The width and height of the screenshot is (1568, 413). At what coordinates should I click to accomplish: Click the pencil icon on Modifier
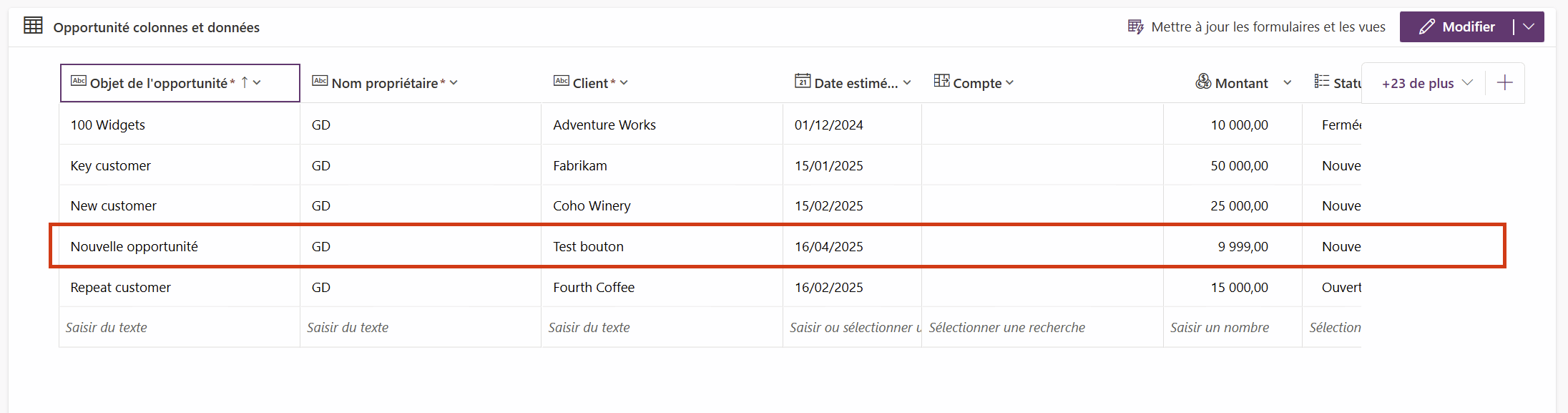click(x=1426, y=27)
